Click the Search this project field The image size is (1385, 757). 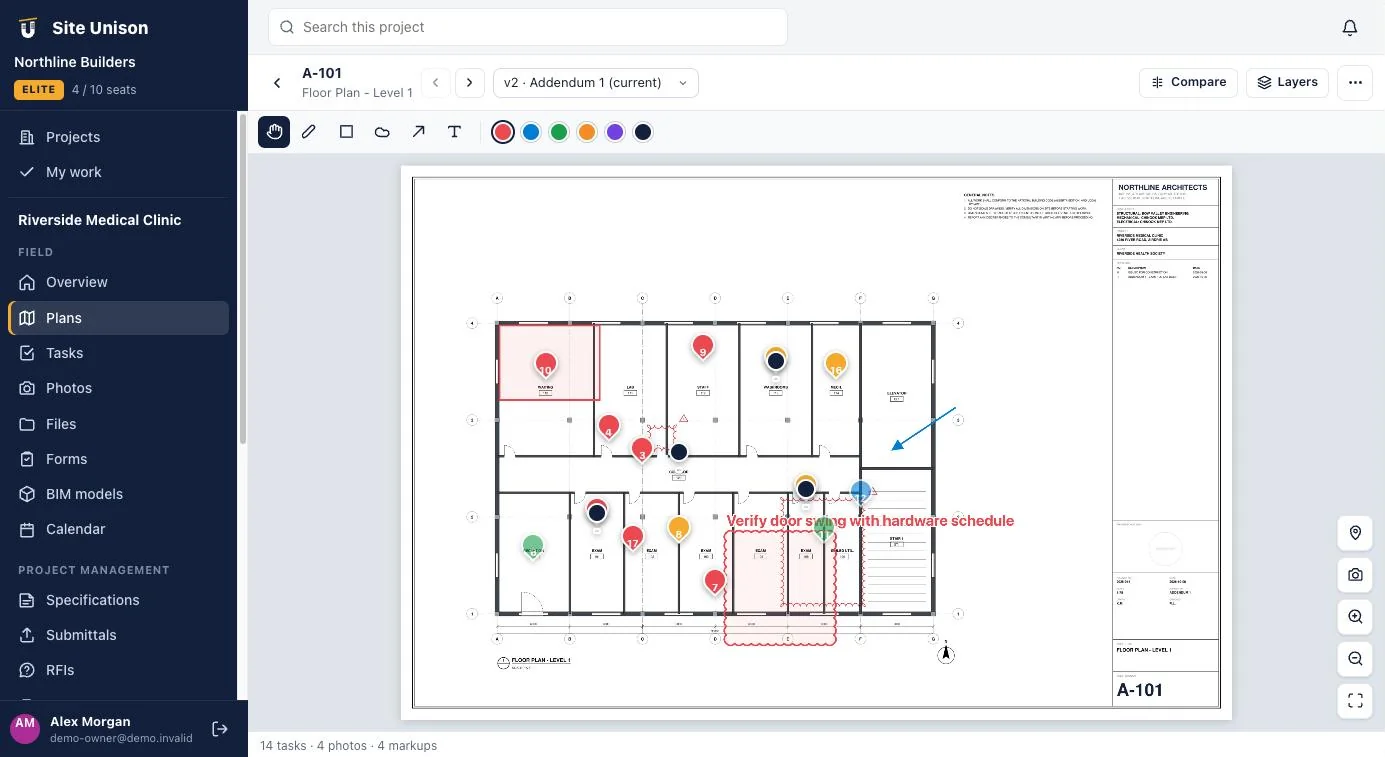[x=528, y=27]
